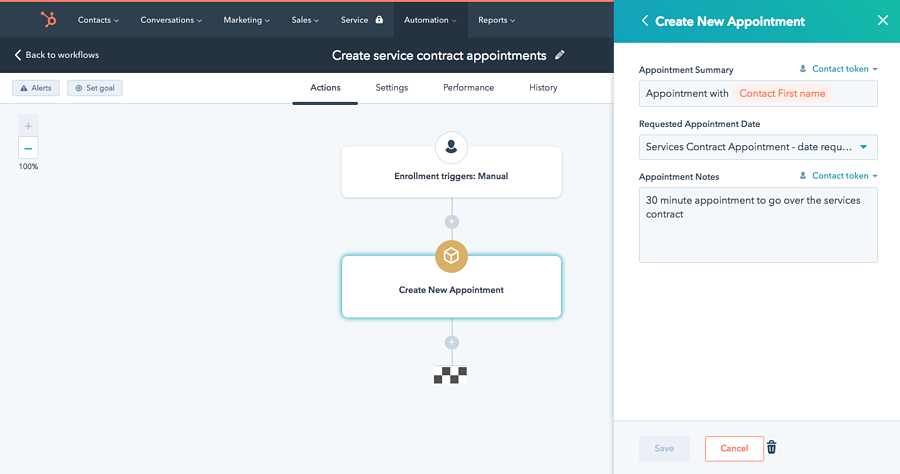Click the enrollment trigger person icon
Screen dimensions: 900x474
[x=451, y=148]
